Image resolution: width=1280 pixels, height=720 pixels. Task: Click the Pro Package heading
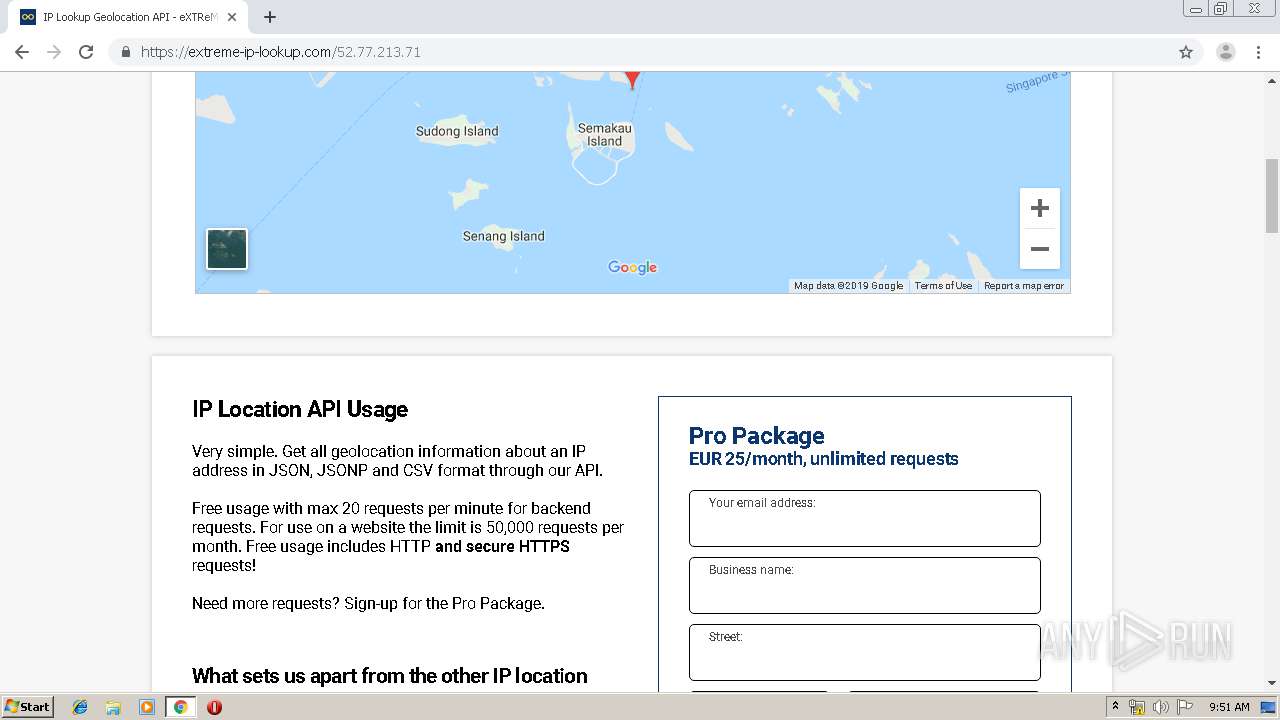(757, 436)
